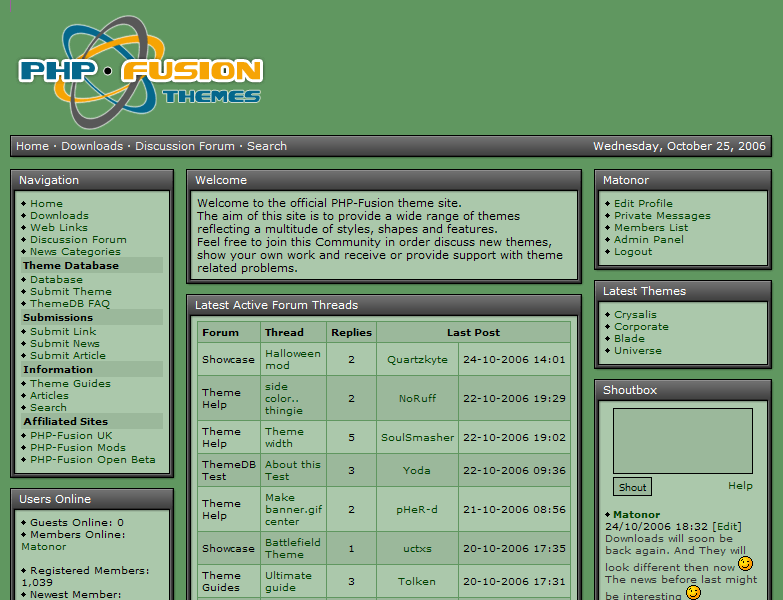Viewport: 783px width, 600px height.
Task: View SoulSmasher's profile in Last Post
Action: click(417, 437)
